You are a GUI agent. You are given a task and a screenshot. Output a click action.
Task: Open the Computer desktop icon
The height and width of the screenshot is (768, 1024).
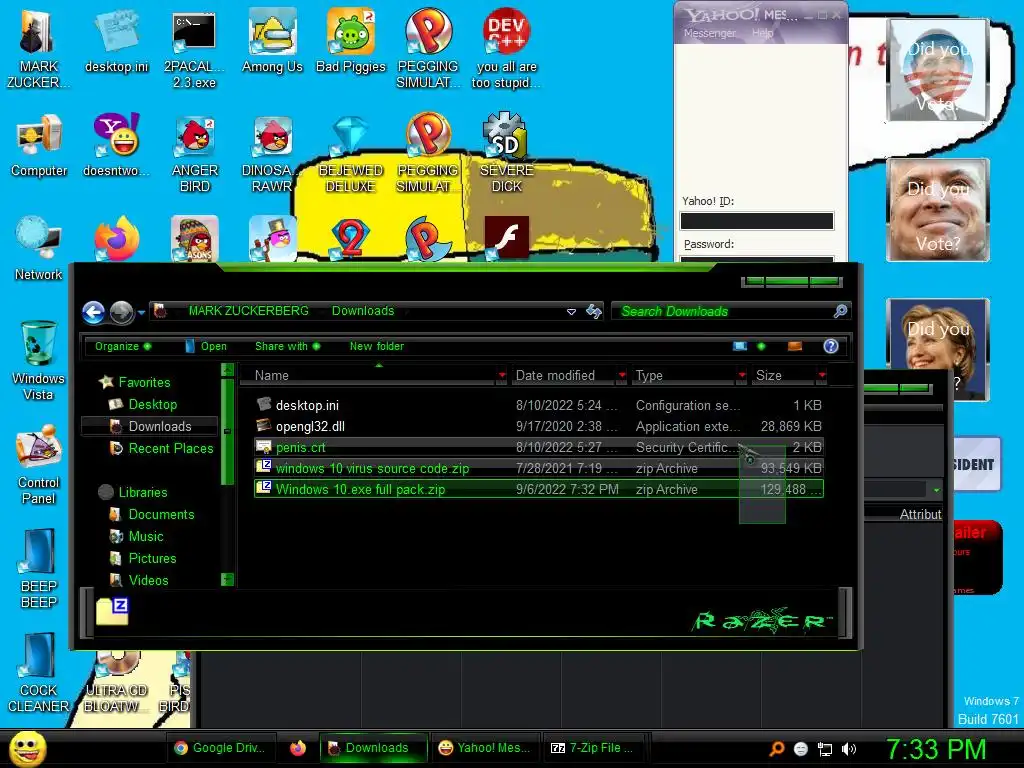click(39, 146)
